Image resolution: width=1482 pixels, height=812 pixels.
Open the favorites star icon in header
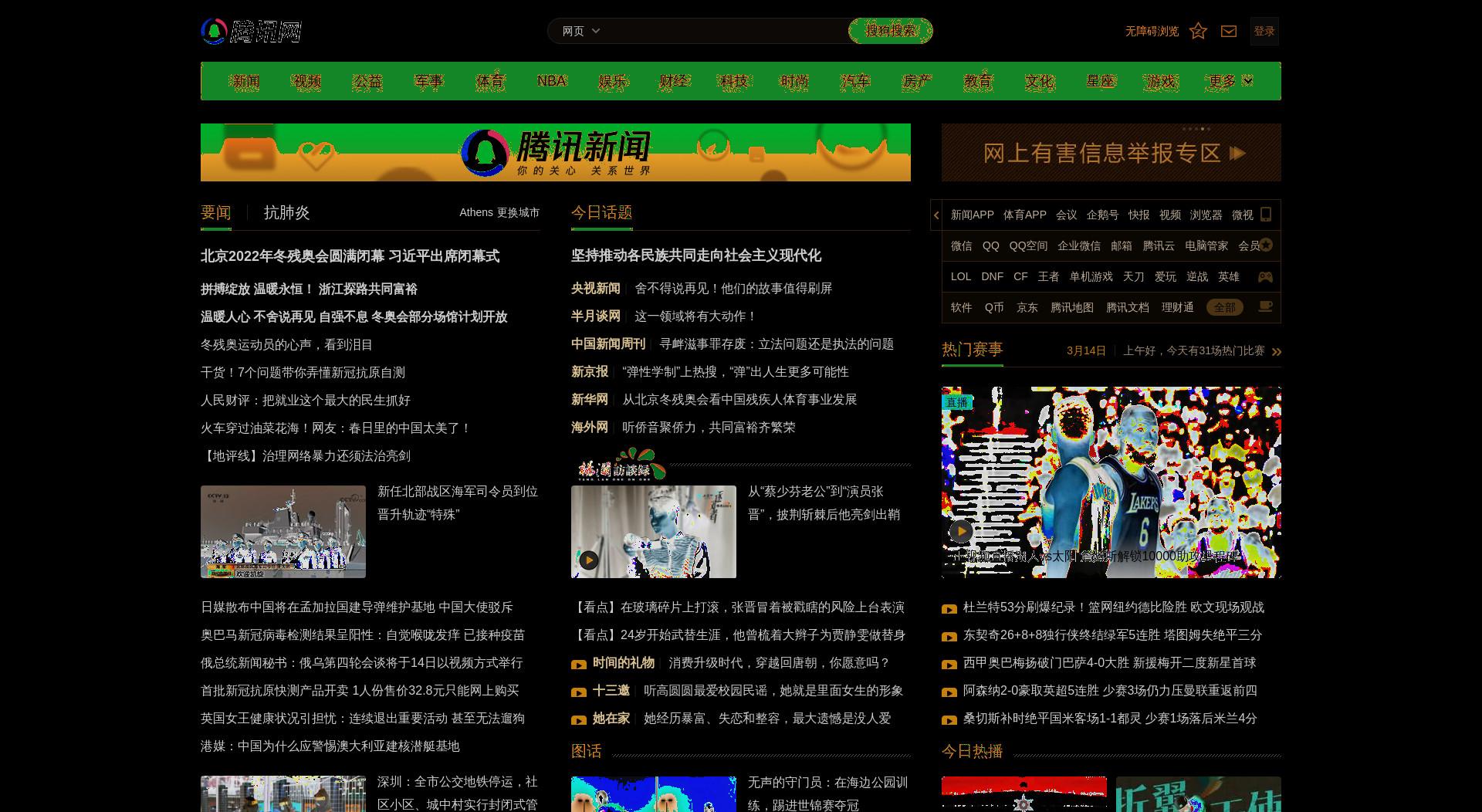tap(1198, 31)
